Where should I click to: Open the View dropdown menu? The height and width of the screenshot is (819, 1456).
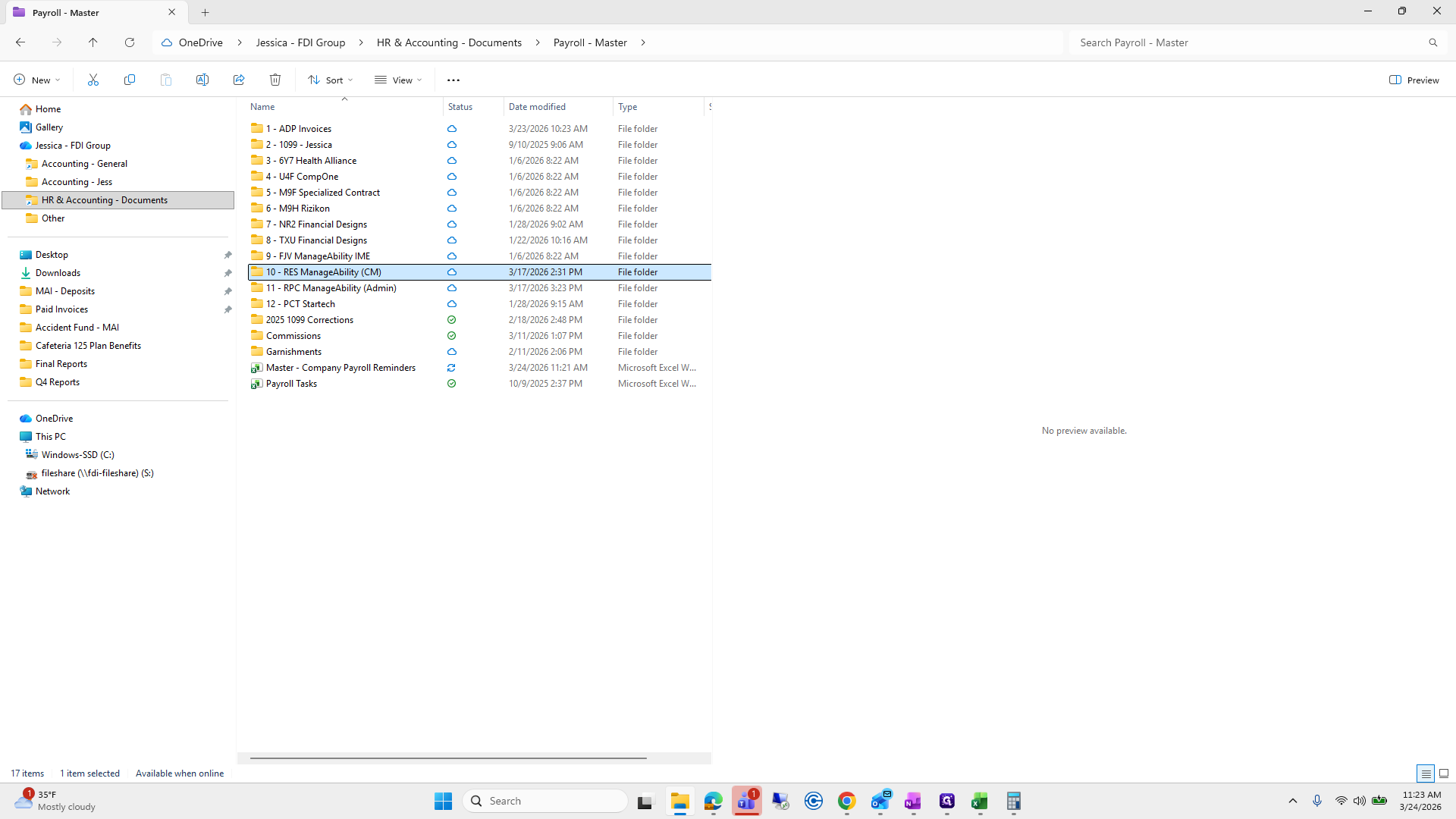(397, 80)
